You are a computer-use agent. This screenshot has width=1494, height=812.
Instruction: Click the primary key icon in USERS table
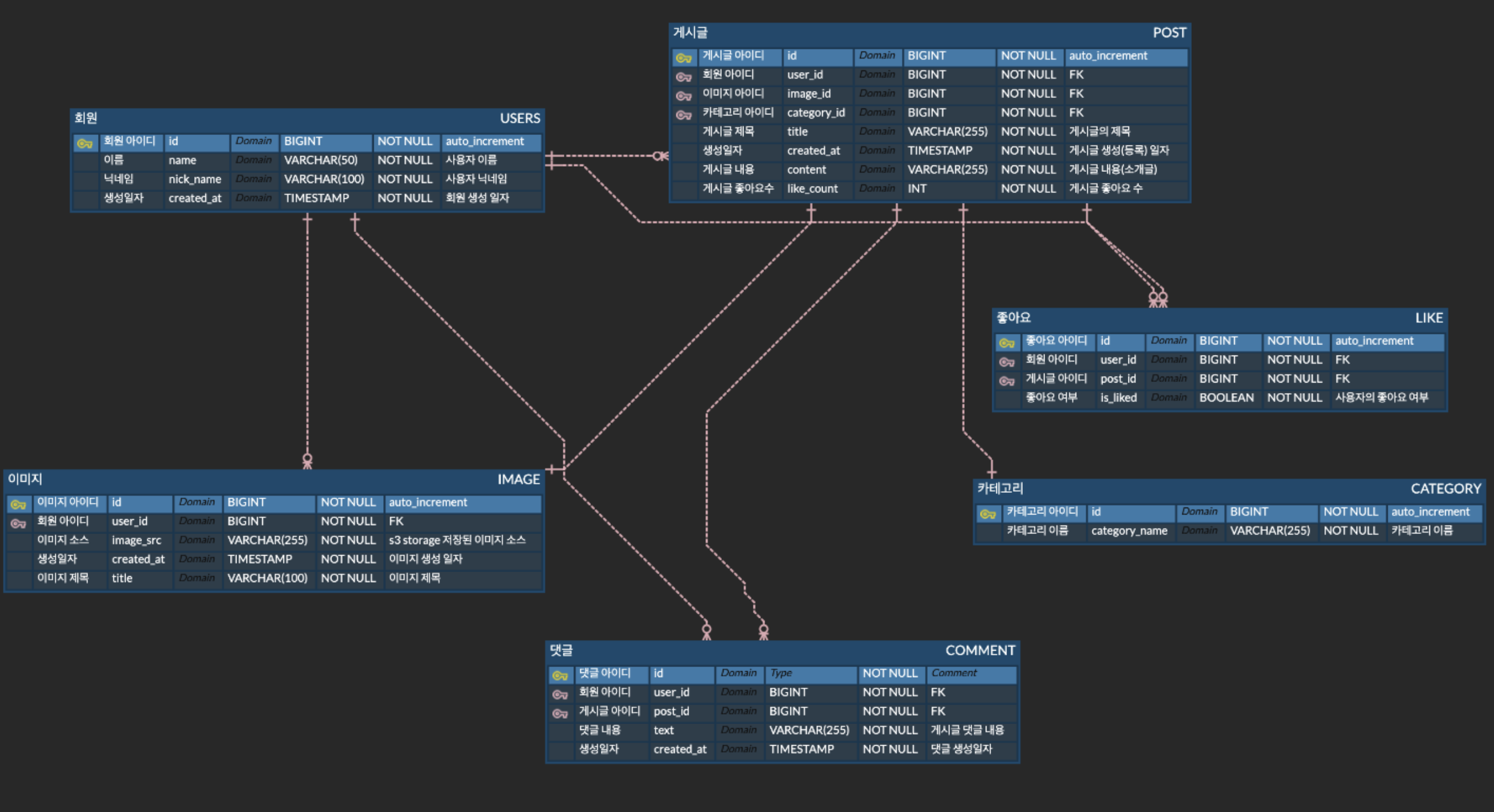pos(84,143)
